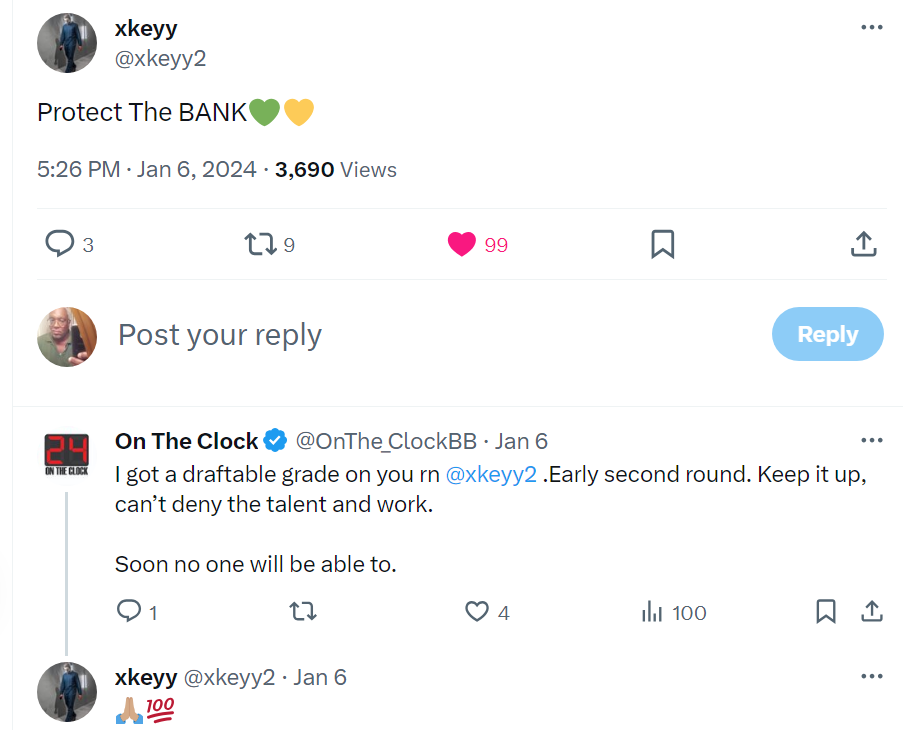Open On The Clock profile avatar
The width and height of the screenshot is (903, 730).
coord(67,452)
